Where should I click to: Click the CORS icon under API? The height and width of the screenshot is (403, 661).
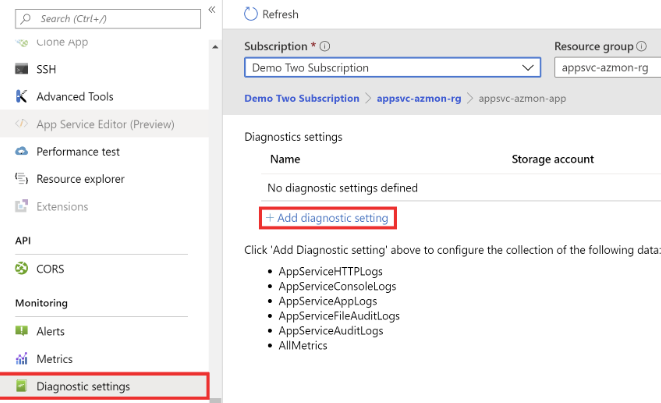(22, 269)
